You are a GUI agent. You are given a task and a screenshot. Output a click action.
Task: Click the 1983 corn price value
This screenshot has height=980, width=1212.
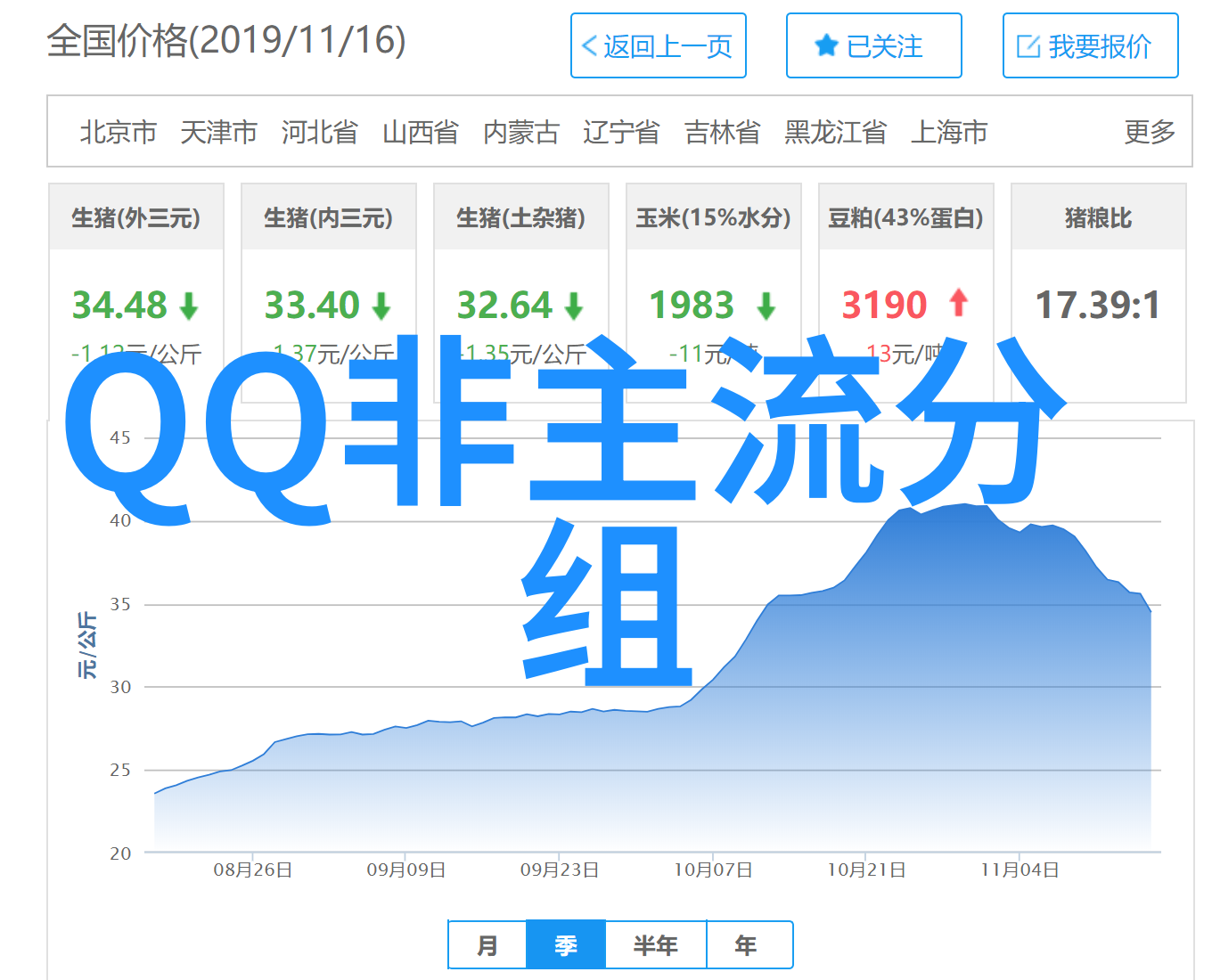click(692, 306)
